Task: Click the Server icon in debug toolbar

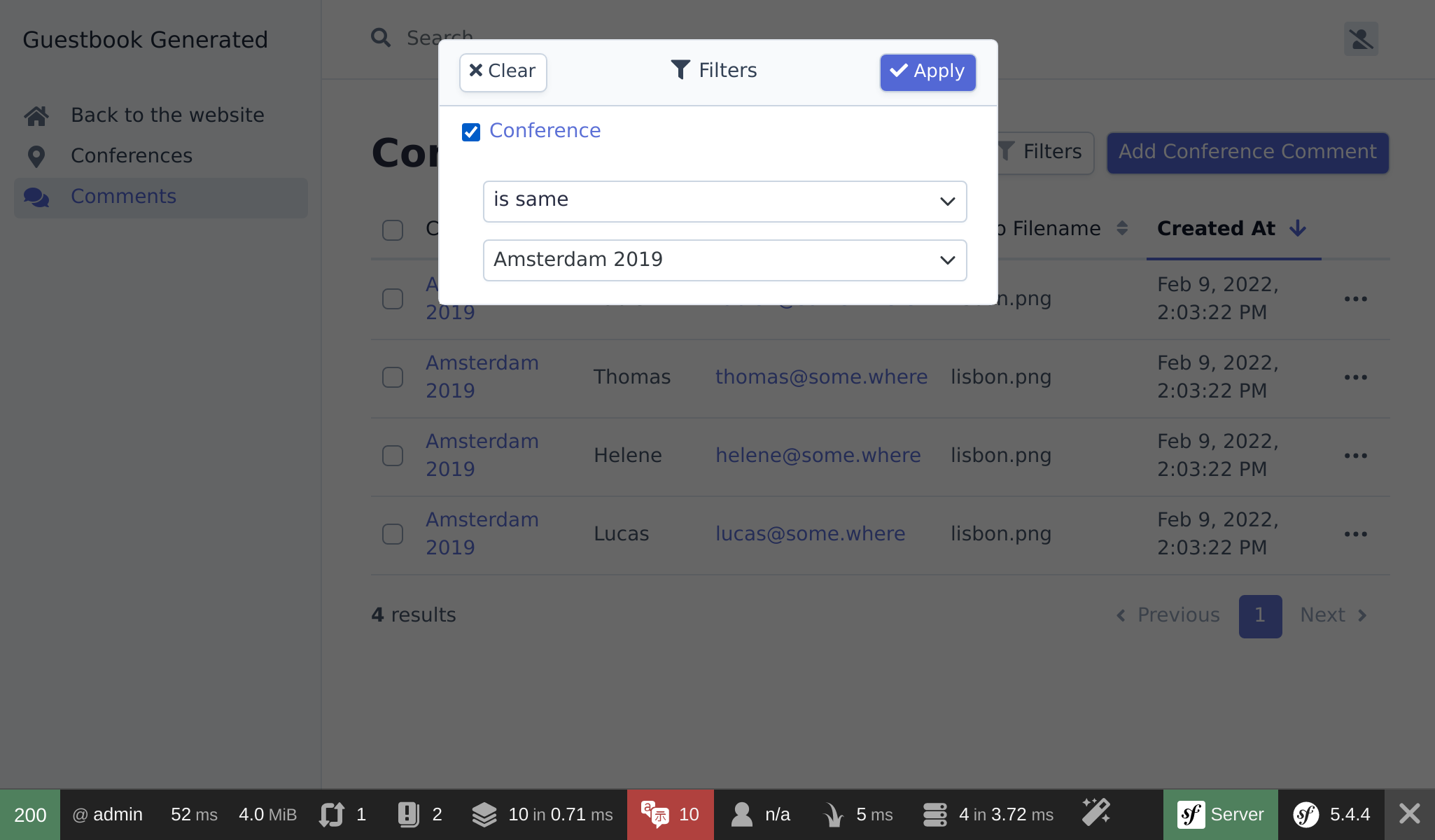Action: pos(1191,814)
